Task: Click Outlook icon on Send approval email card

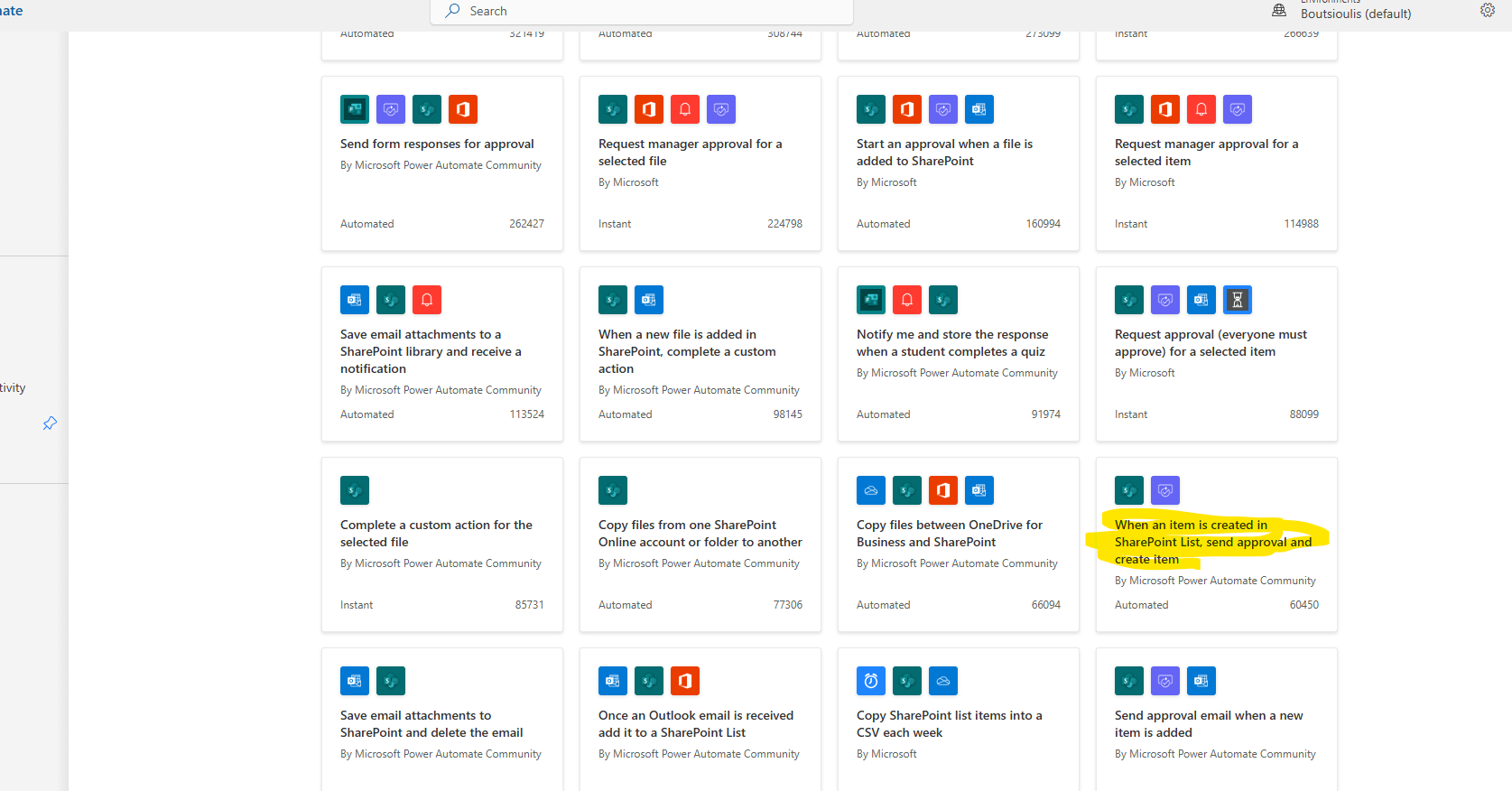Action: click(1201, 681)
